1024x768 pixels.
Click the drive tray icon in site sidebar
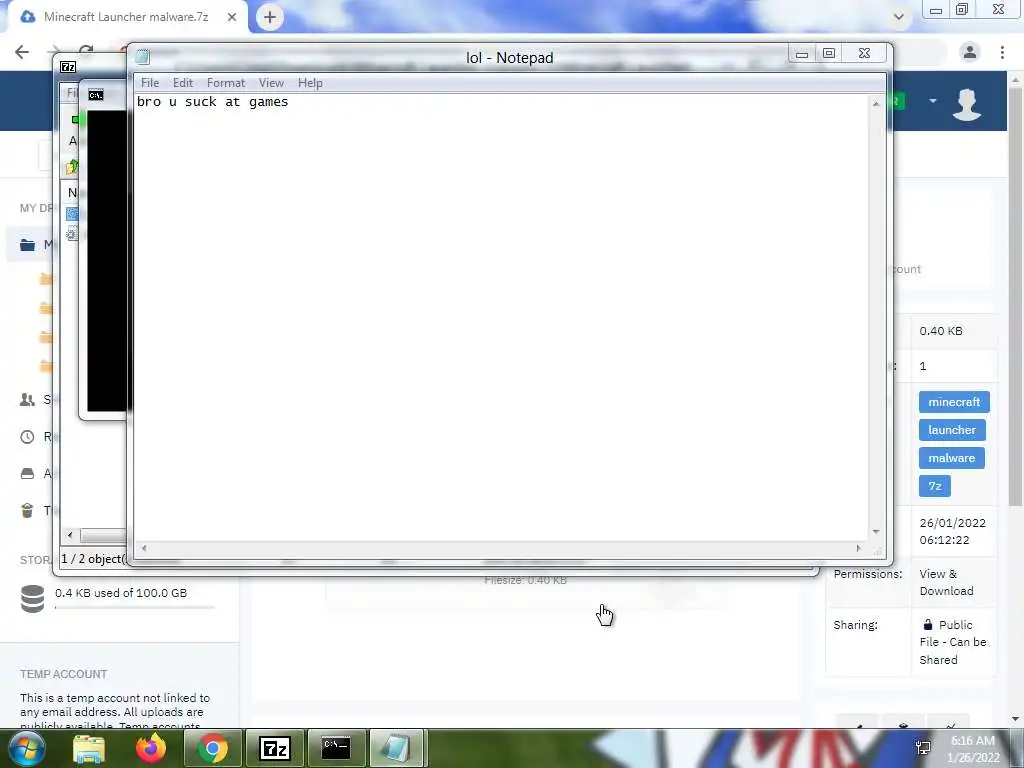(27, 473)
